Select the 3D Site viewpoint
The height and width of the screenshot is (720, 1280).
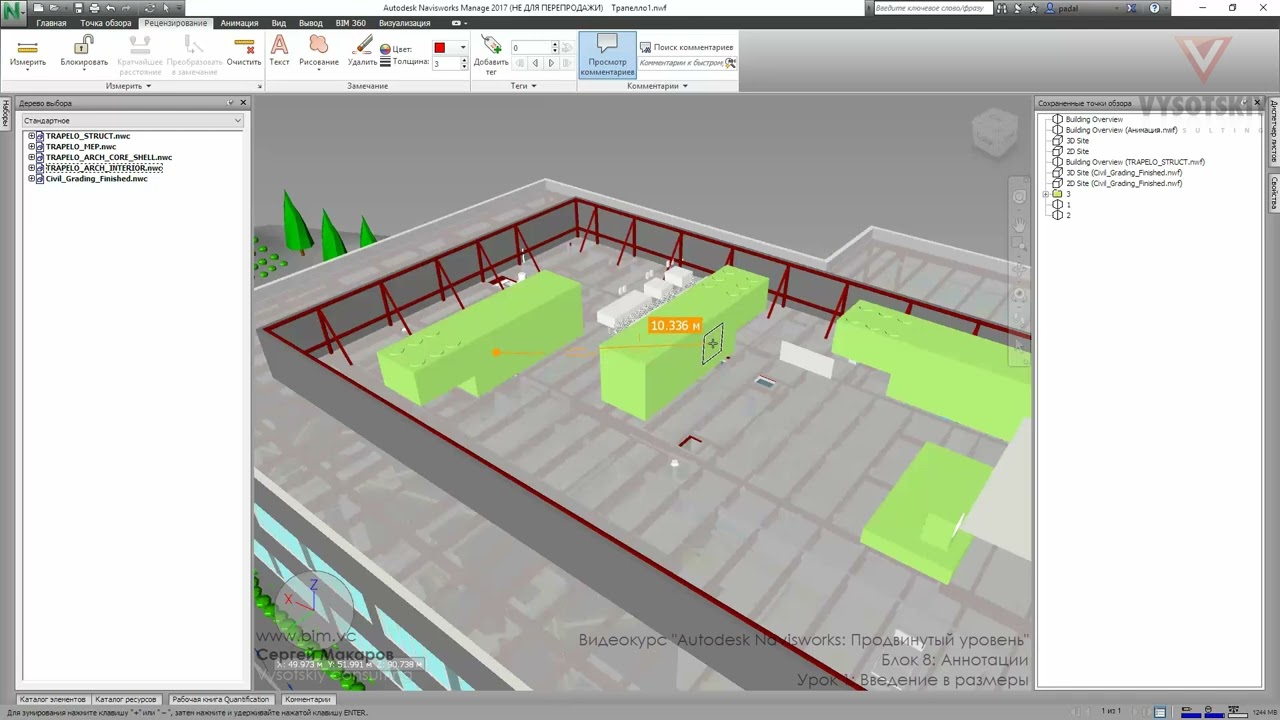click(1077, 141)
